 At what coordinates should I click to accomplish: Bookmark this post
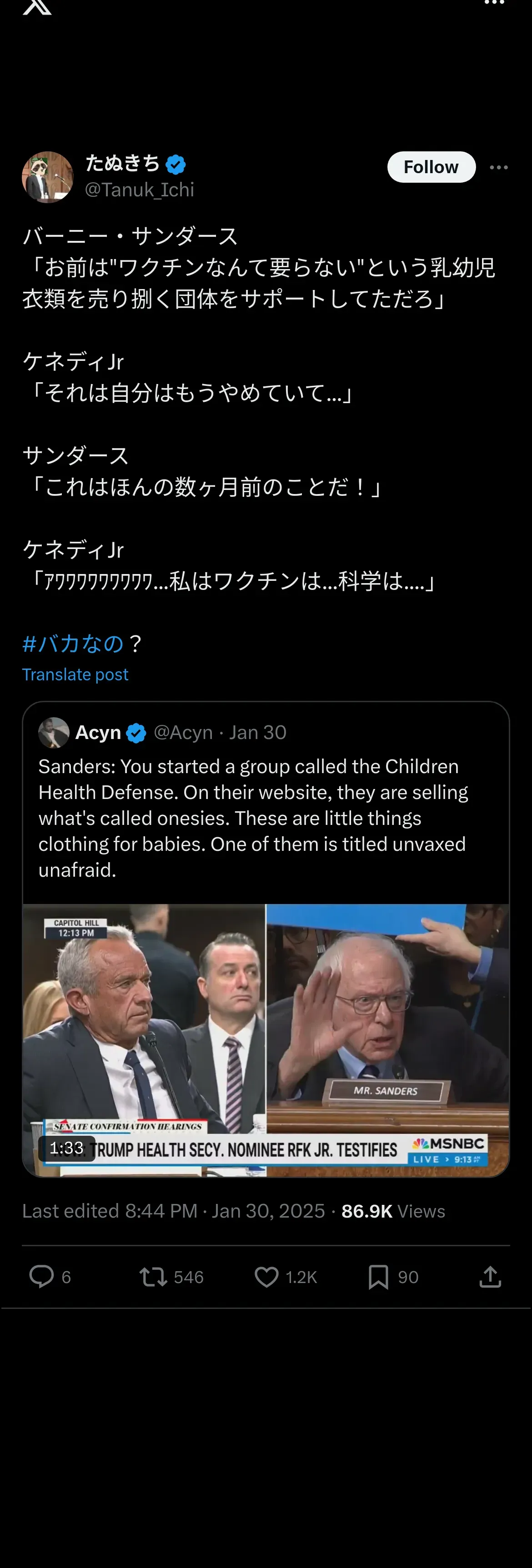[x=378, y=1276]
